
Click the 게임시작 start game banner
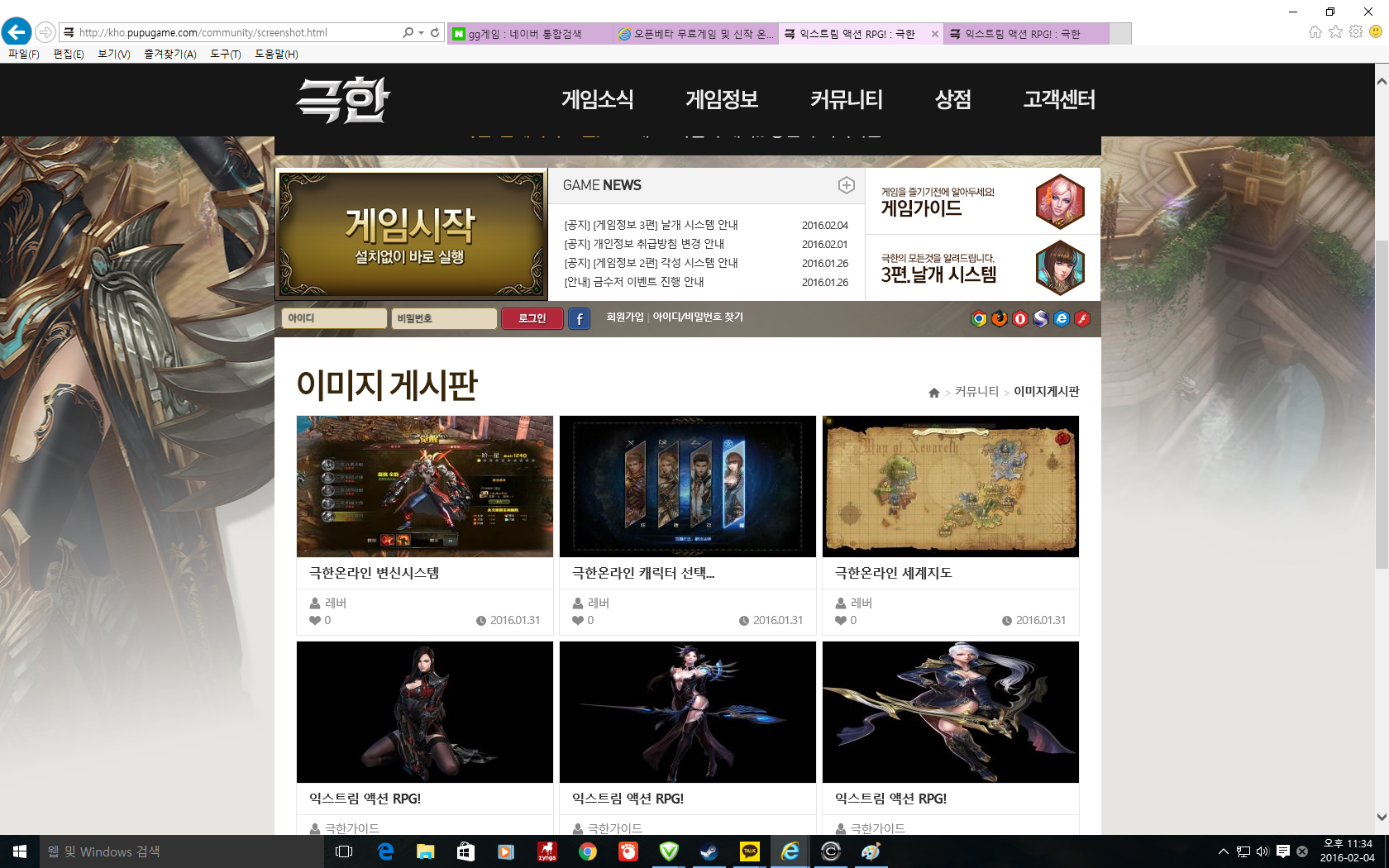(411, 234)
